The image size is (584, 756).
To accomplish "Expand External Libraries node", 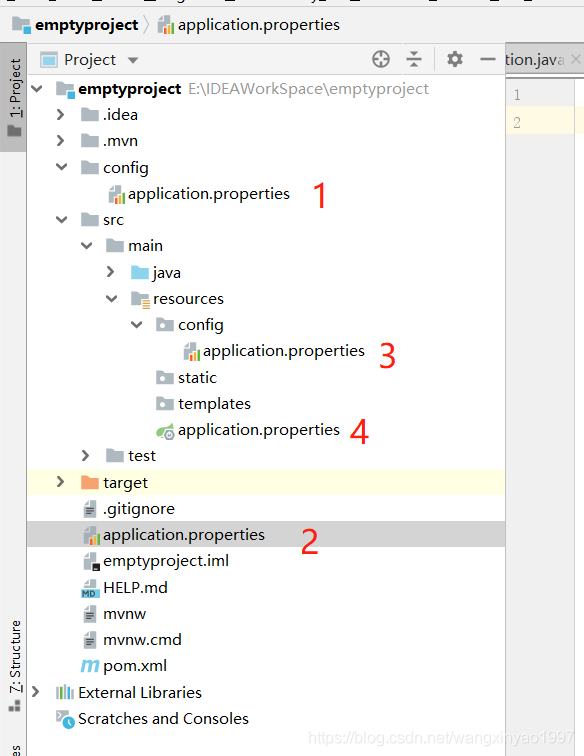I will point(35,692).
